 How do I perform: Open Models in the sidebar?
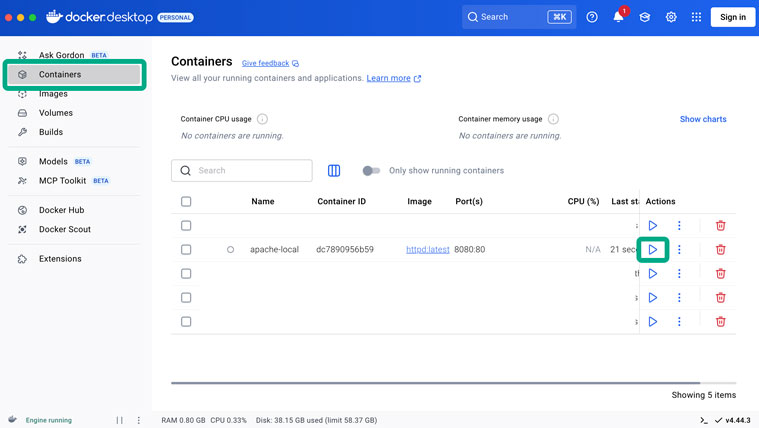[74, 162]
